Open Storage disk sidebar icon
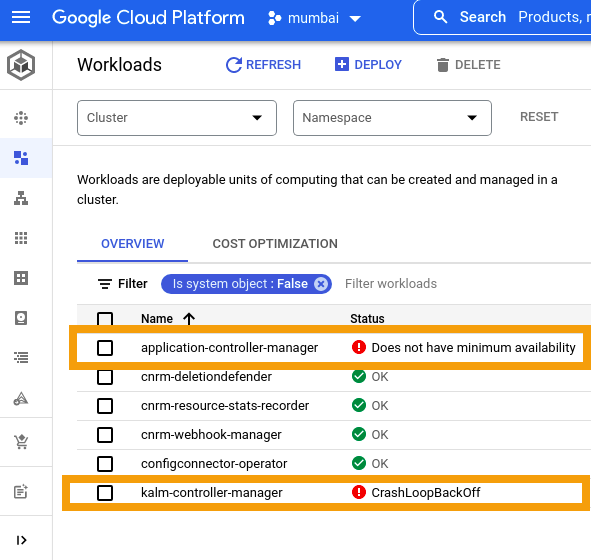The width and height of the screenshot is (591, 560). pos(21,318)
